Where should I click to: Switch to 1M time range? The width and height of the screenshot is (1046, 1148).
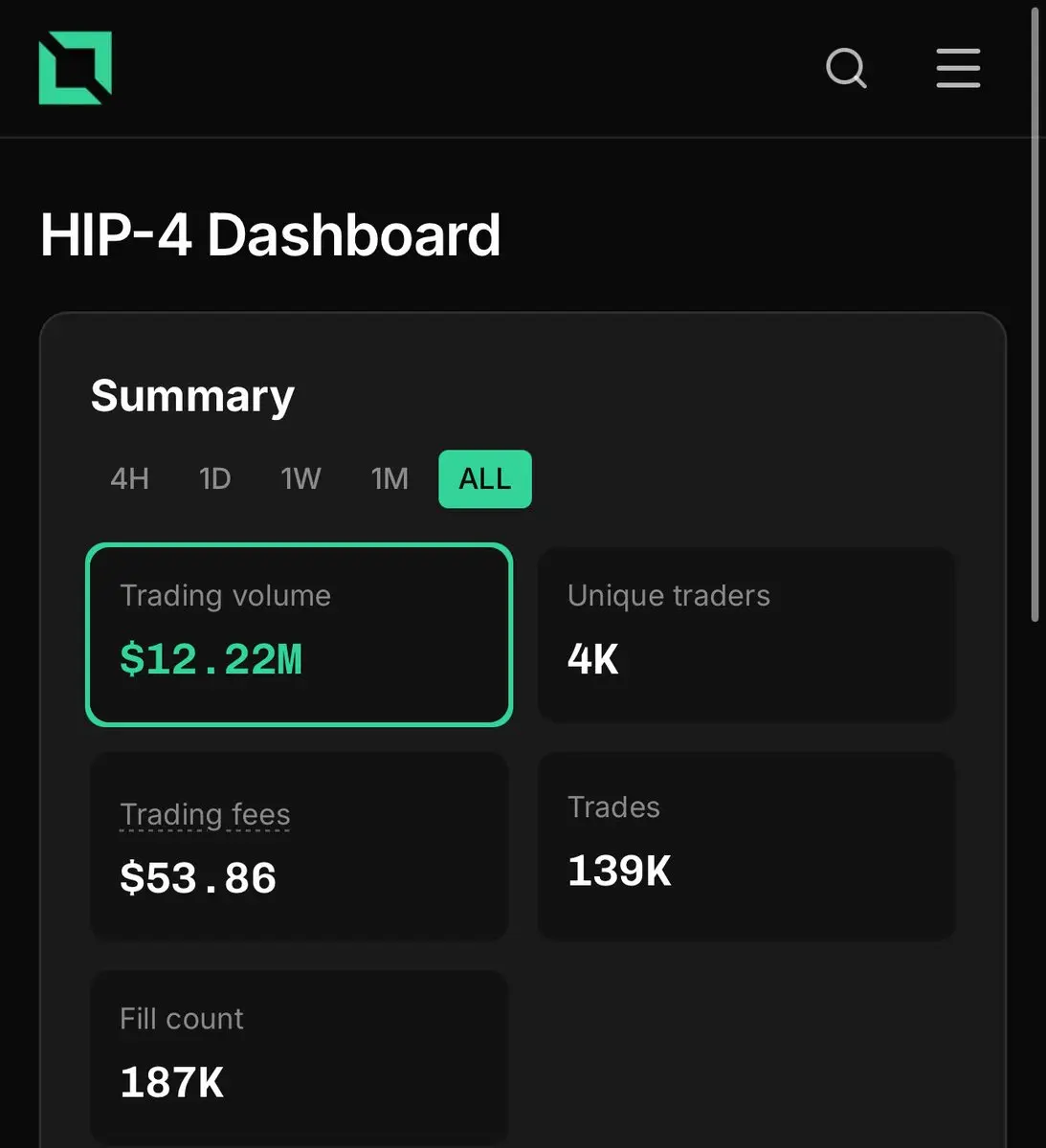[389, 478]
